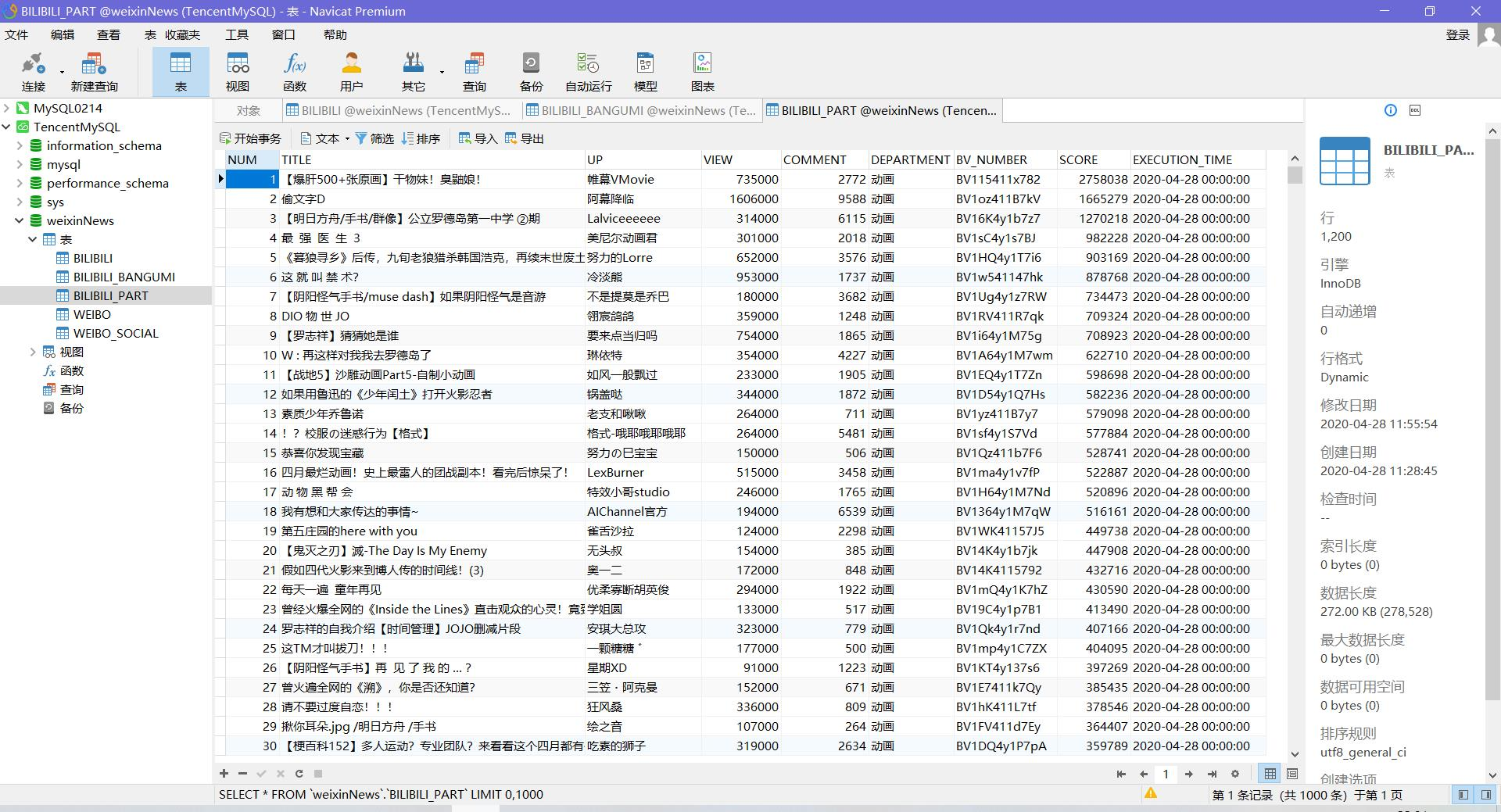1501x812 pixels.
Task: Refresh the table data
Action: pos(299,773)
